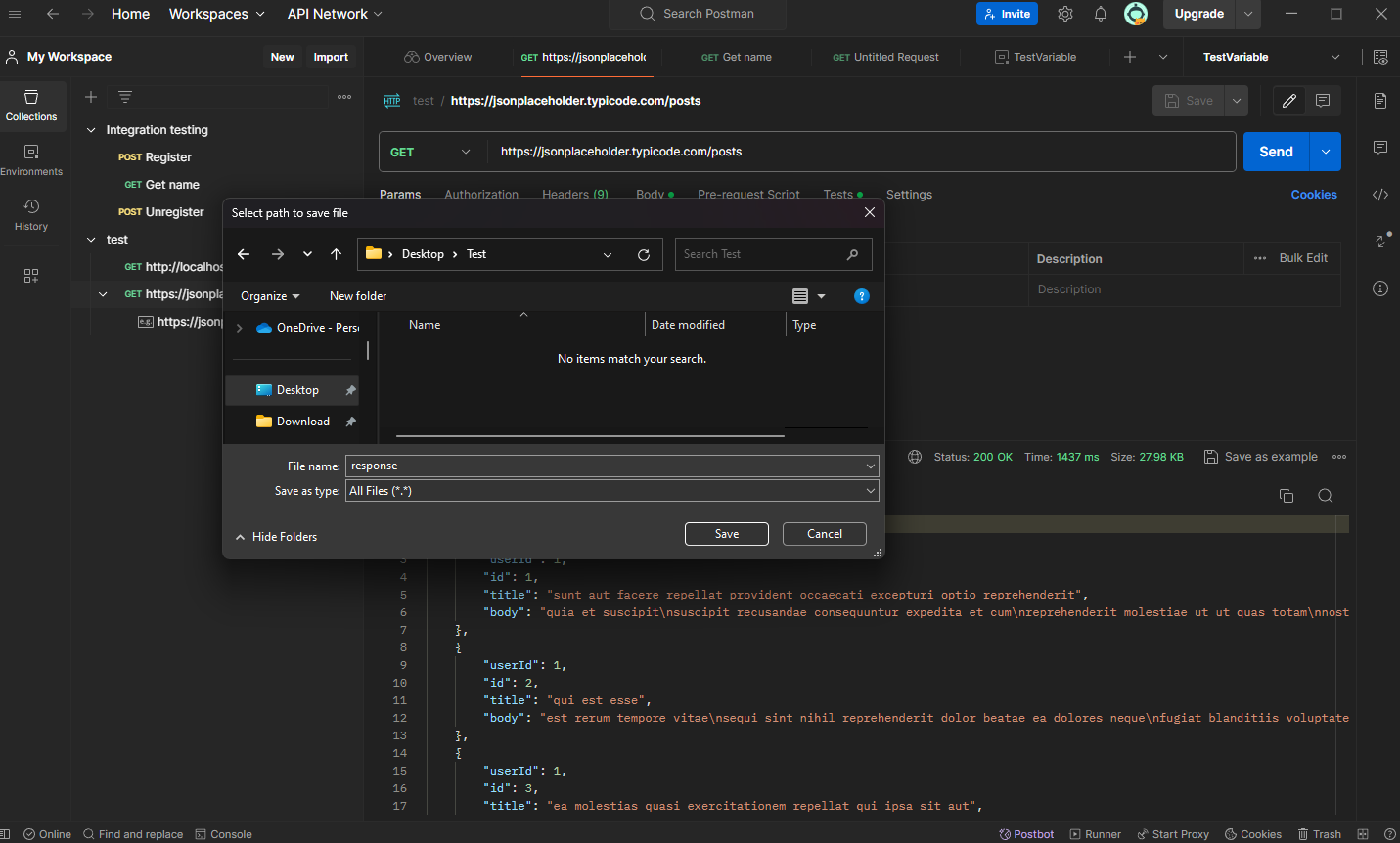Collapse the Integration testing collection
Image resolution: width=1400 pixels, height=843 pixels.
(x=91, y=130)
